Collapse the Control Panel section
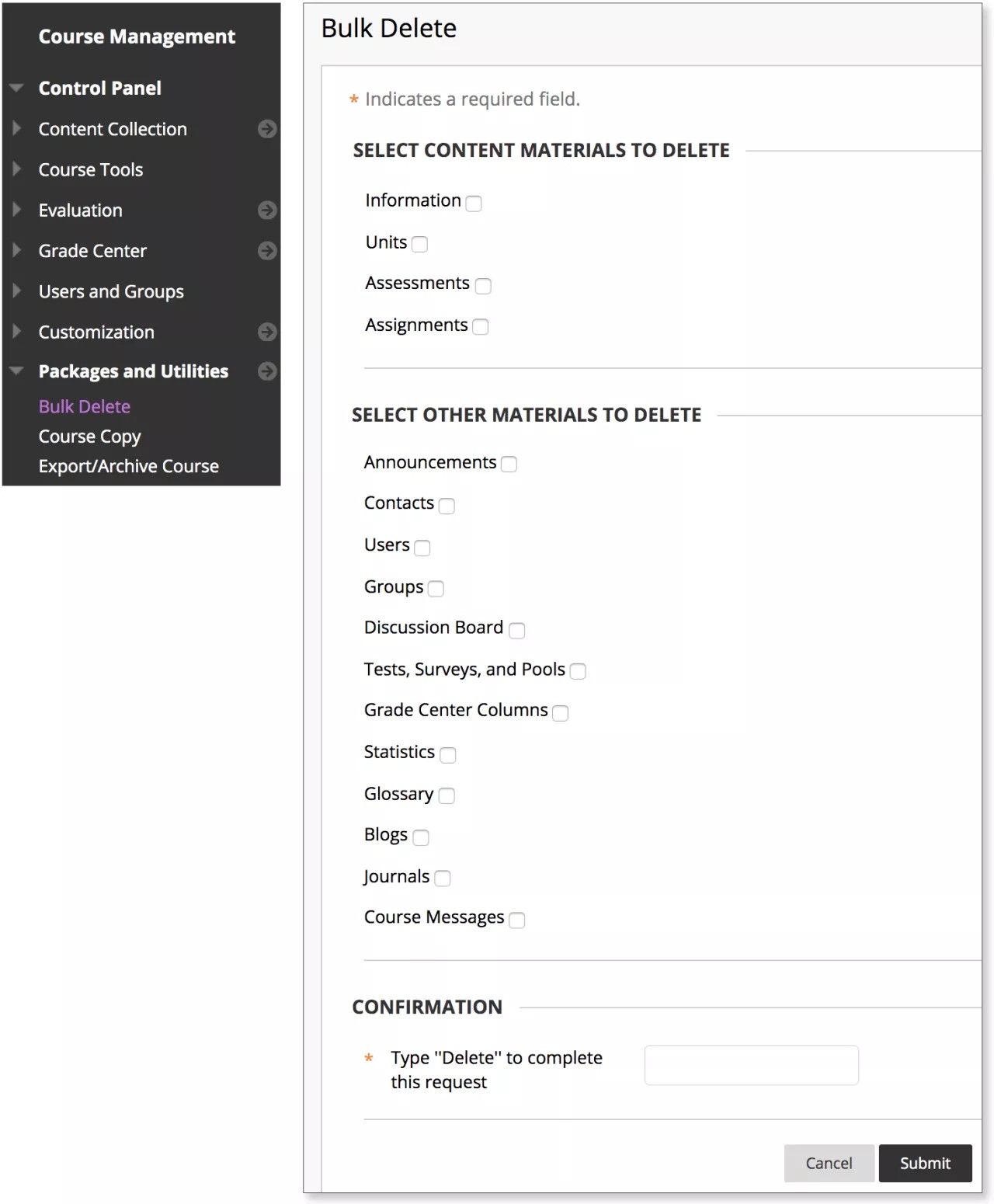Screen dimensions: 994x1204 pyautogui.click(x=16, y=87)
